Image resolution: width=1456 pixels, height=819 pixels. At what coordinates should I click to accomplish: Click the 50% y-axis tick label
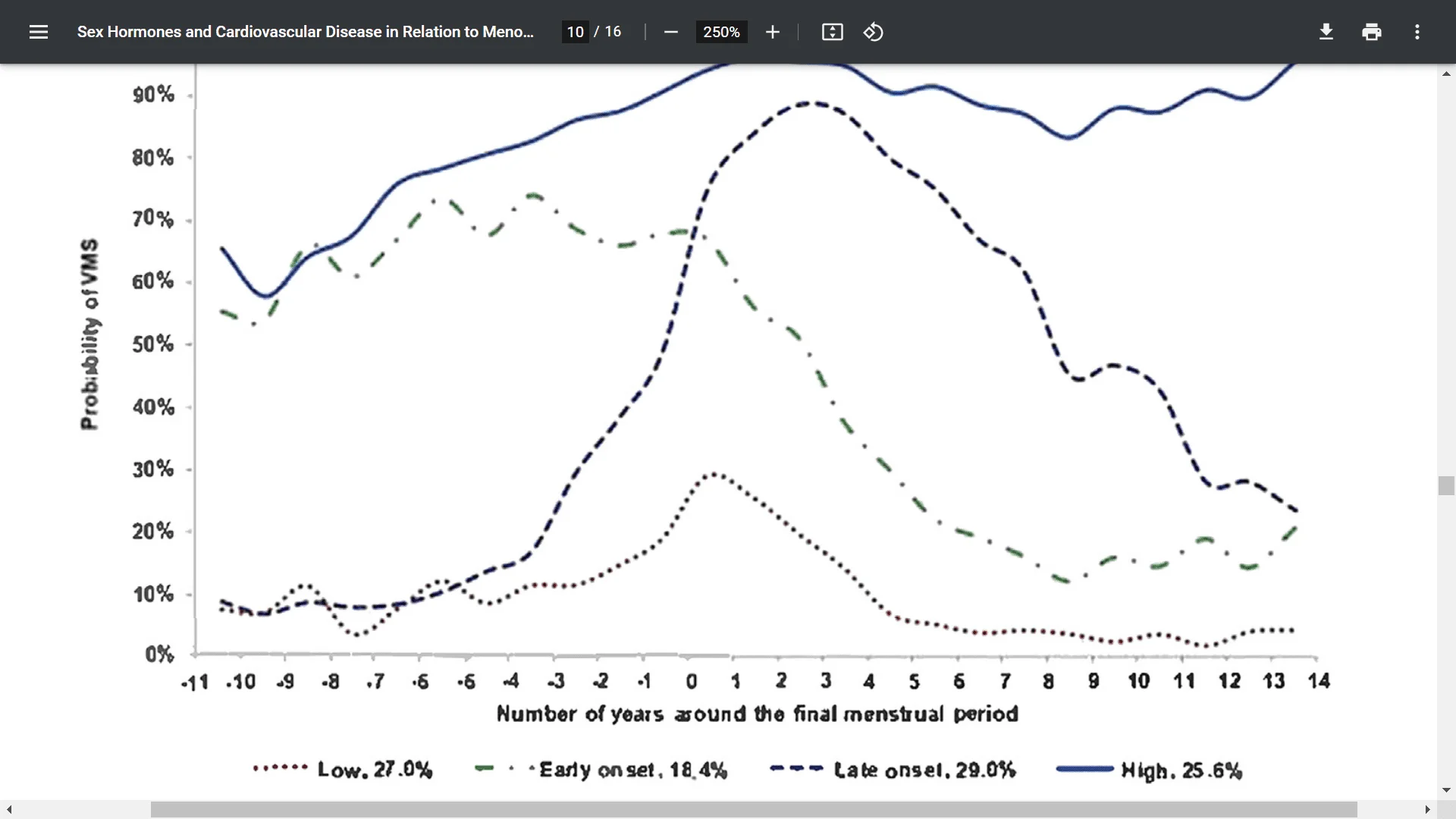pos(153,344)
